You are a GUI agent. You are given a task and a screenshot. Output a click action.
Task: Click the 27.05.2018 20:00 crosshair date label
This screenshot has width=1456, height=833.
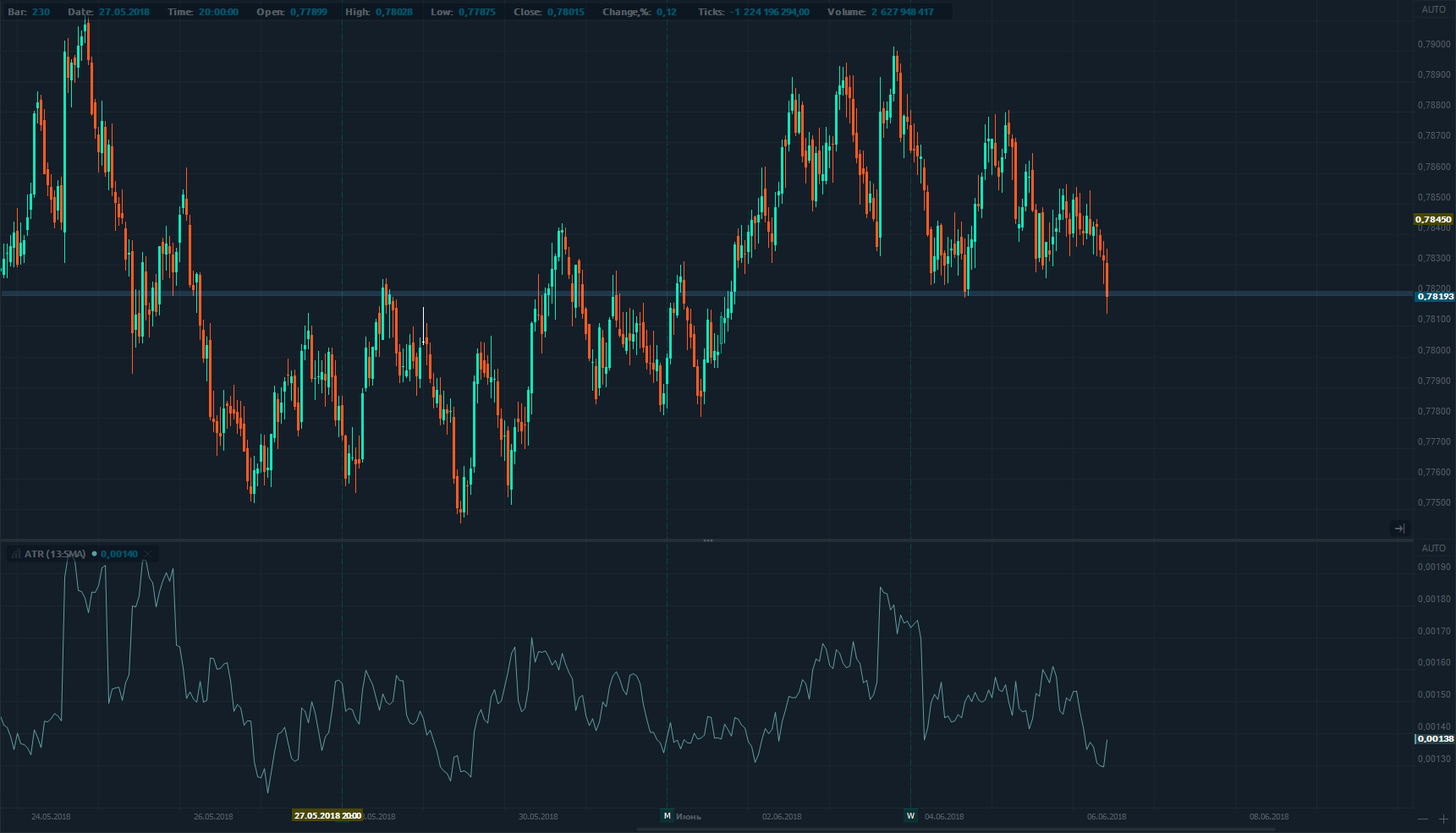328,816
